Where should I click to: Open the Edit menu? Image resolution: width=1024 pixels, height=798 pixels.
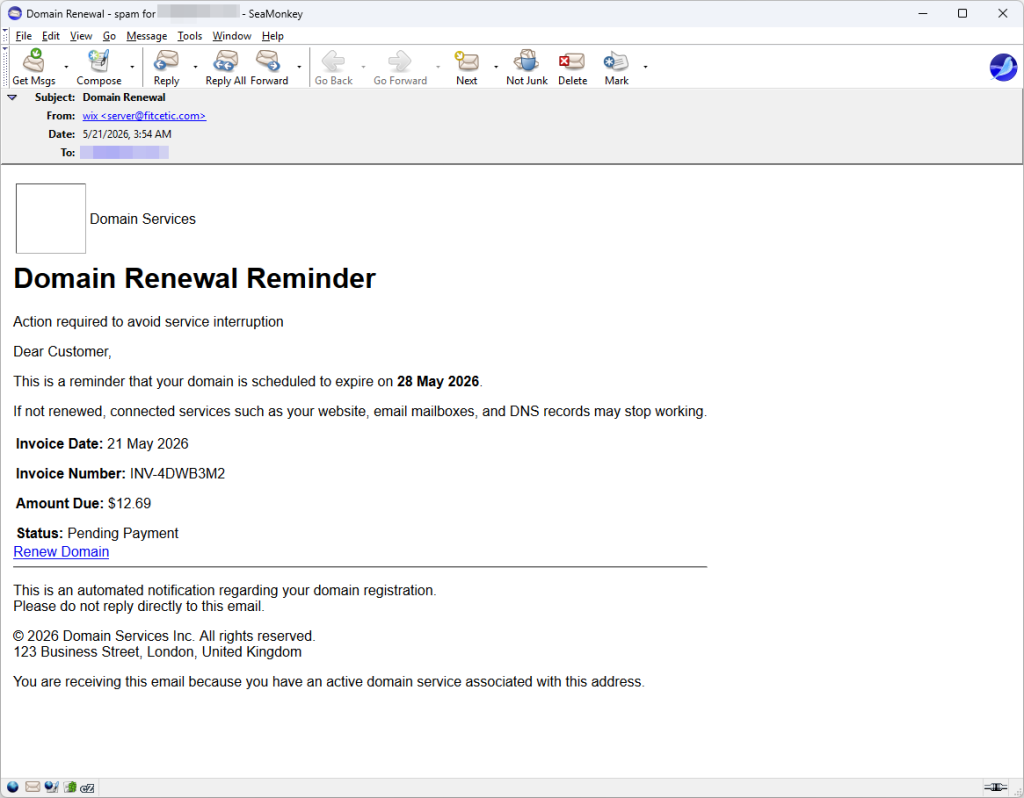[x=50, y=36]
